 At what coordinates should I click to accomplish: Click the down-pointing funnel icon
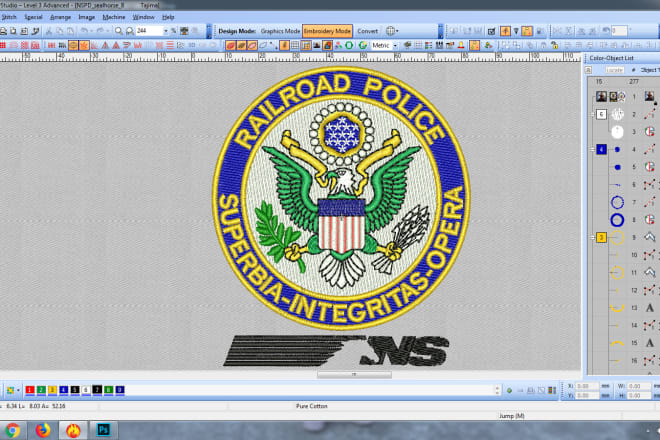click(x=516, y=31)
